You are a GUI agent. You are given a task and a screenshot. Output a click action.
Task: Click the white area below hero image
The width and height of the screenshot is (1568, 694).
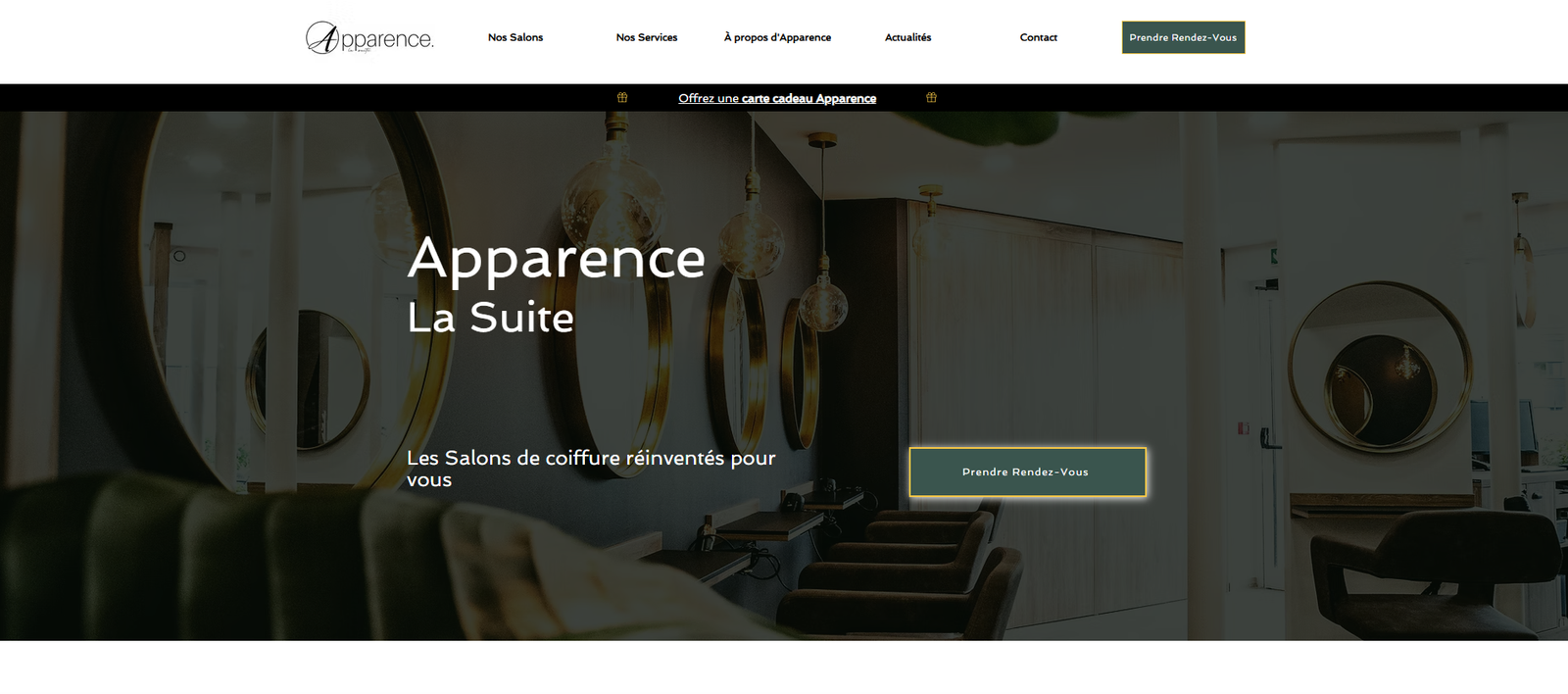point(784,668)
